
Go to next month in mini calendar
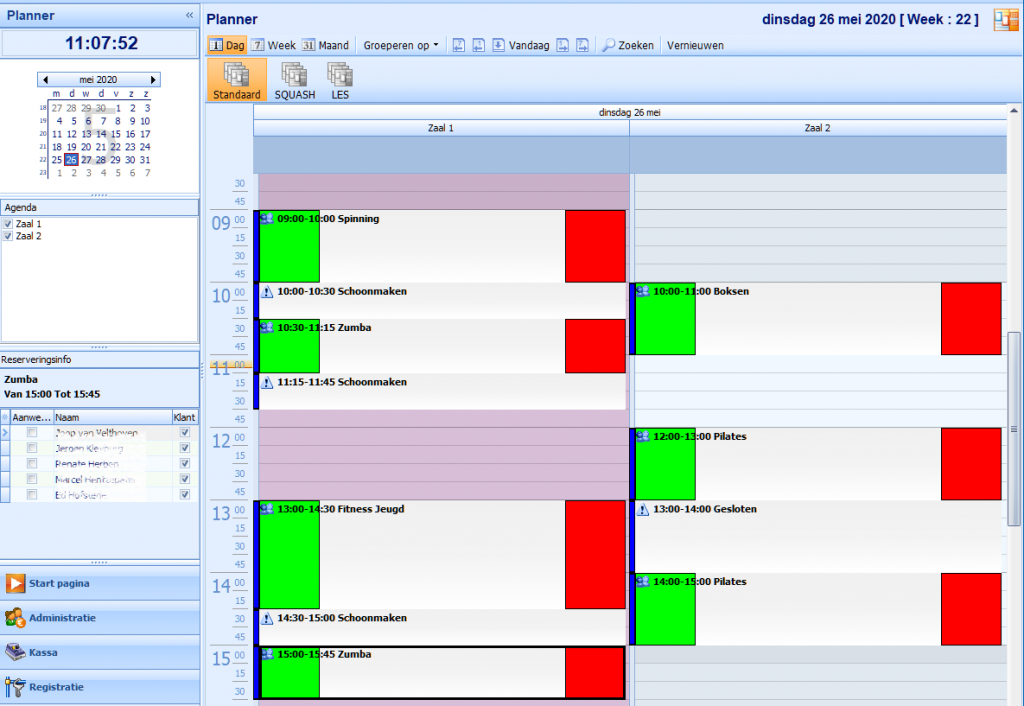point(153,80)
